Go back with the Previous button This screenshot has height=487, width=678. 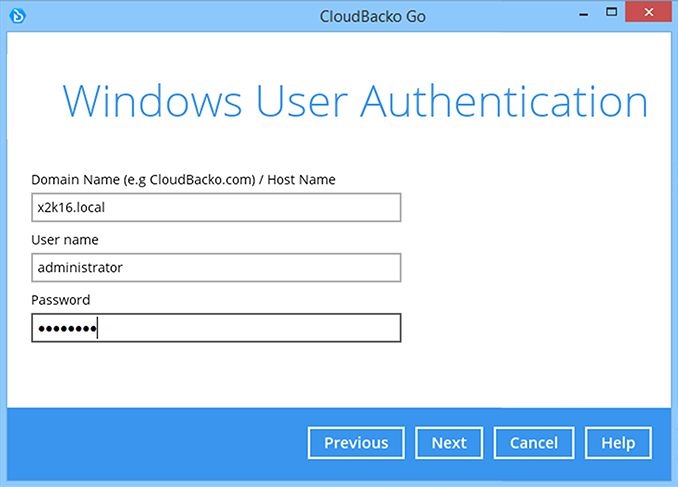coord(356,443)
